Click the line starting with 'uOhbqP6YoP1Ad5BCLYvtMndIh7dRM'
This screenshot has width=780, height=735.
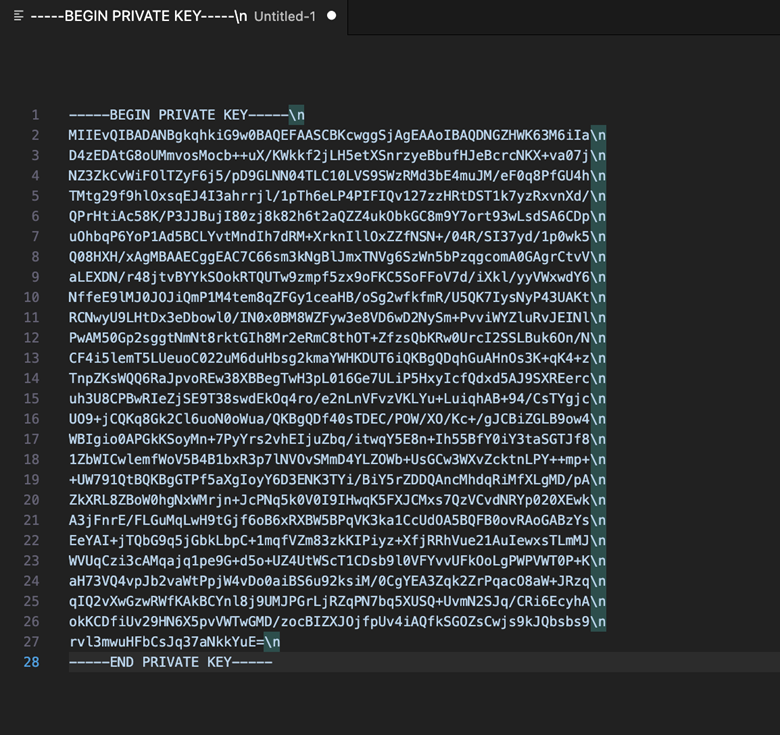click(x=337, y=237)
